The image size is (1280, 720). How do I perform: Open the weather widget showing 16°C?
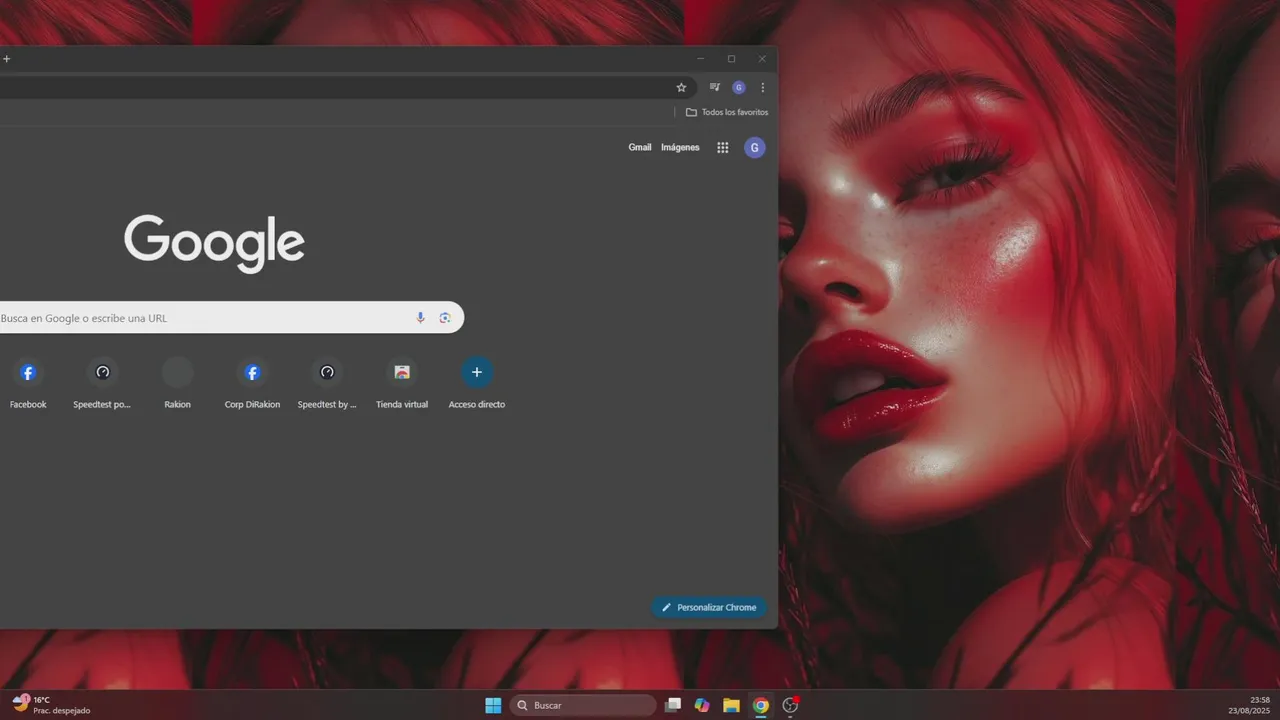(x=51, y=705)
